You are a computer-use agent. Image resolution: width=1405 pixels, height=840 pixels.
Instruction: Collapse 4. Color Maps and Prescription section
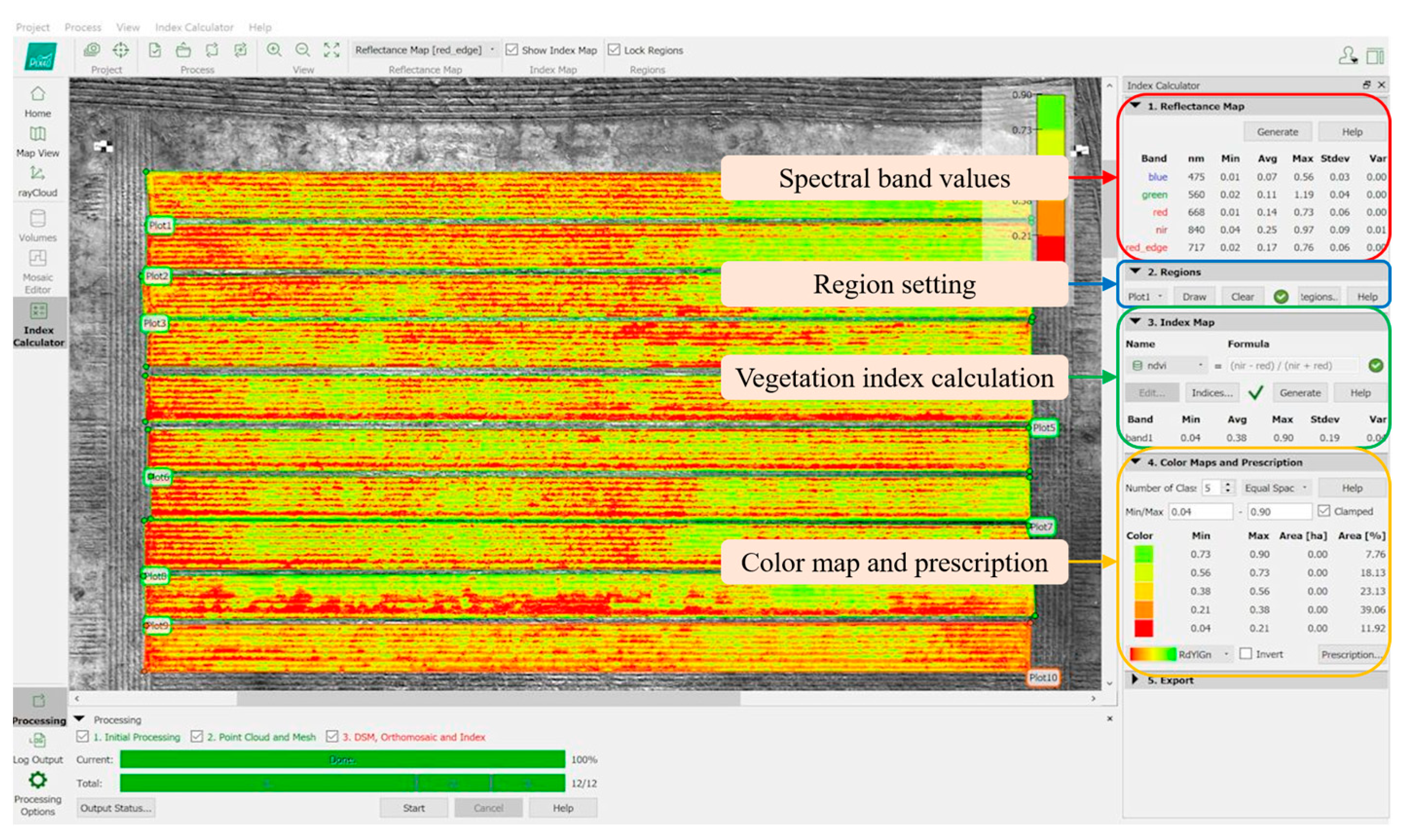click(x=1136, y=462)
